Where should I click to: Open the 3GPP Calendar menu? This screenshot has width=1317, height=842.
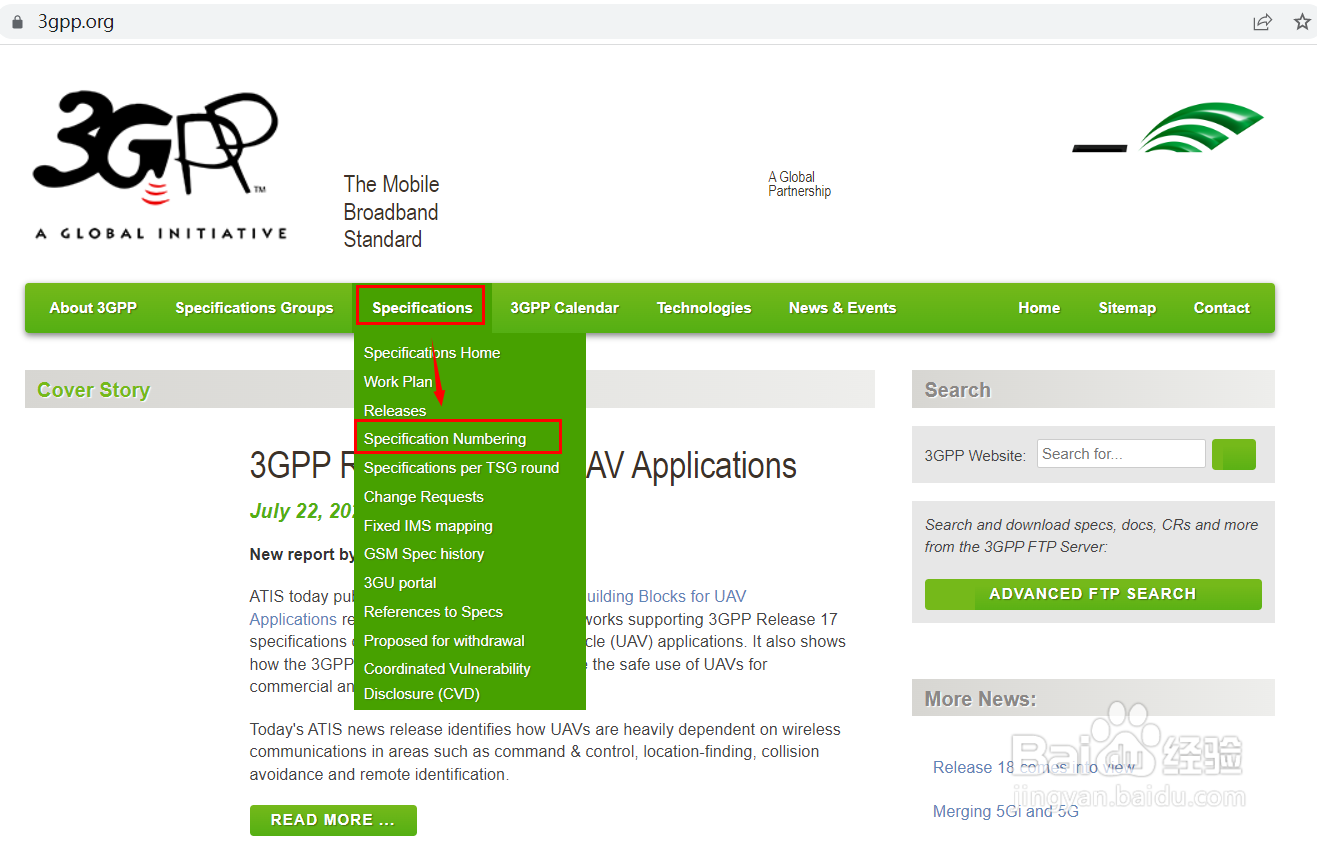point(564,308)
